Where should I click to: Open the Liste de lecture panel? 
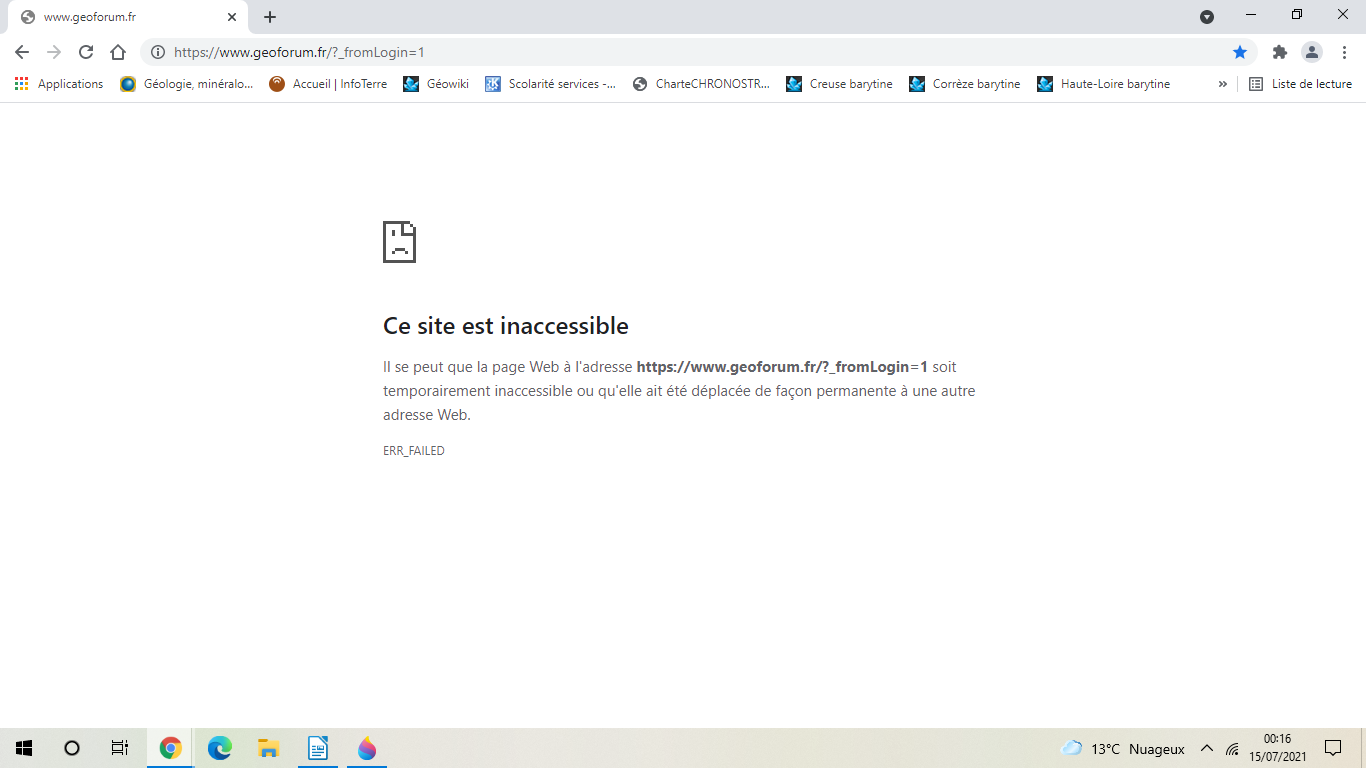tap(1301, 84)
